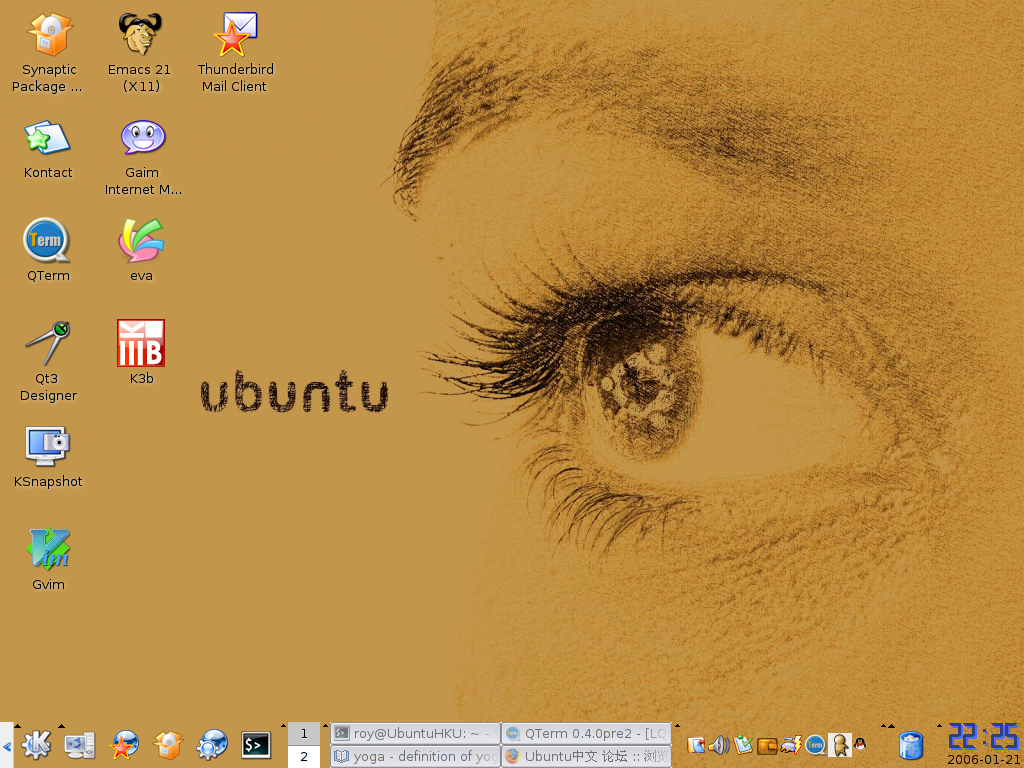Screen dimensions: 1024x768
Task: Click the Gaim buddy figure tray icon
Action: pyautogui.click(x=839, y=745)
